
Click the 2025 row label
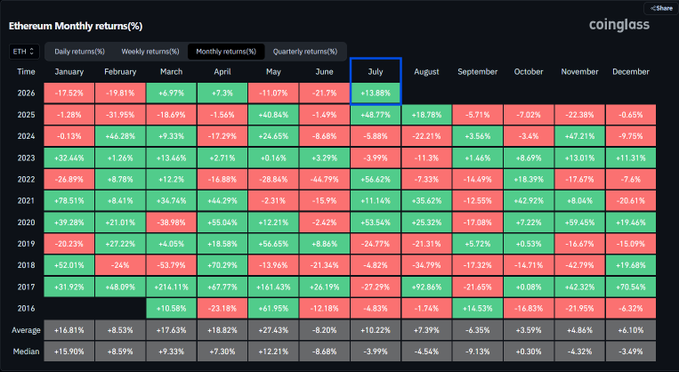coord(26,115)
